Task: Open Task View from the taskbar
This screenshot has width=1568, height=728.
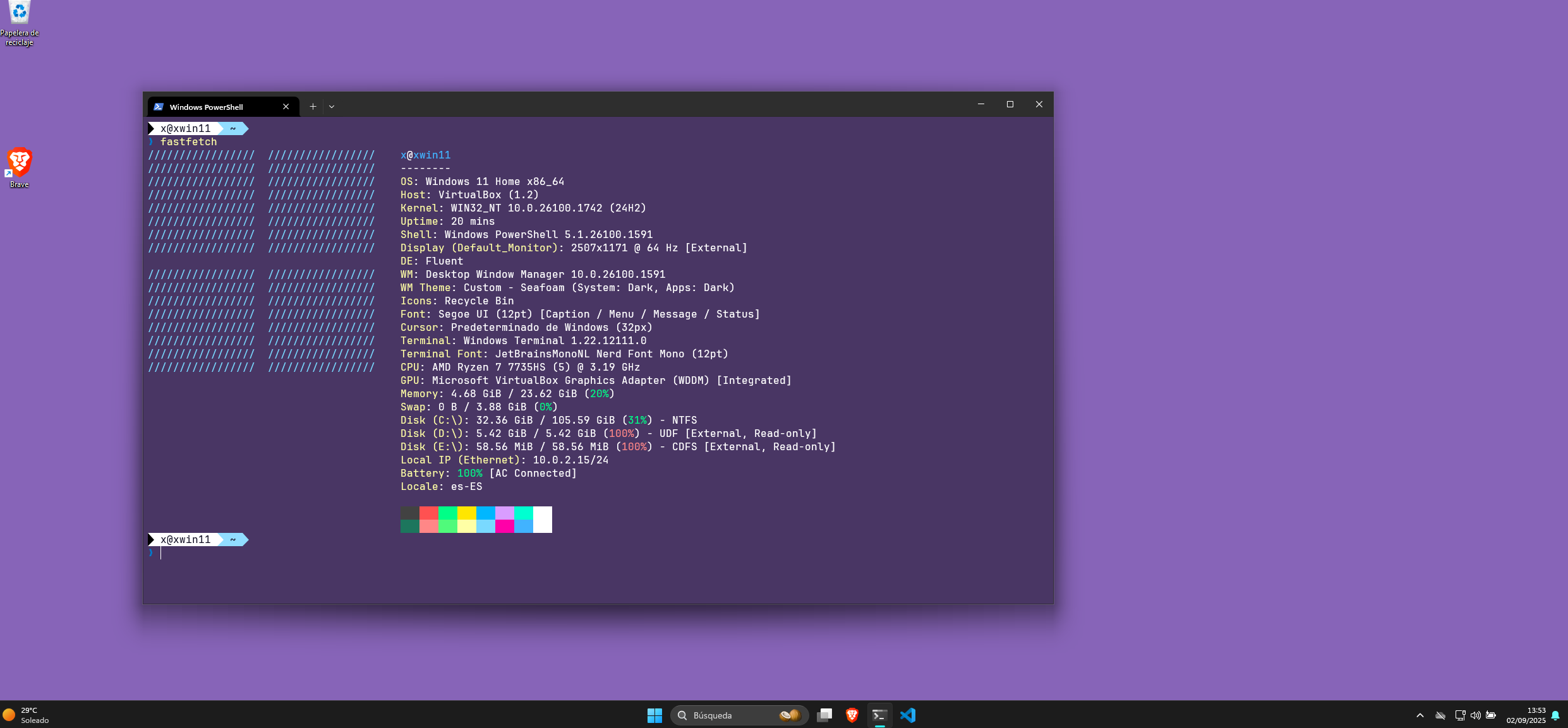Action: click(x=824, y=715)
